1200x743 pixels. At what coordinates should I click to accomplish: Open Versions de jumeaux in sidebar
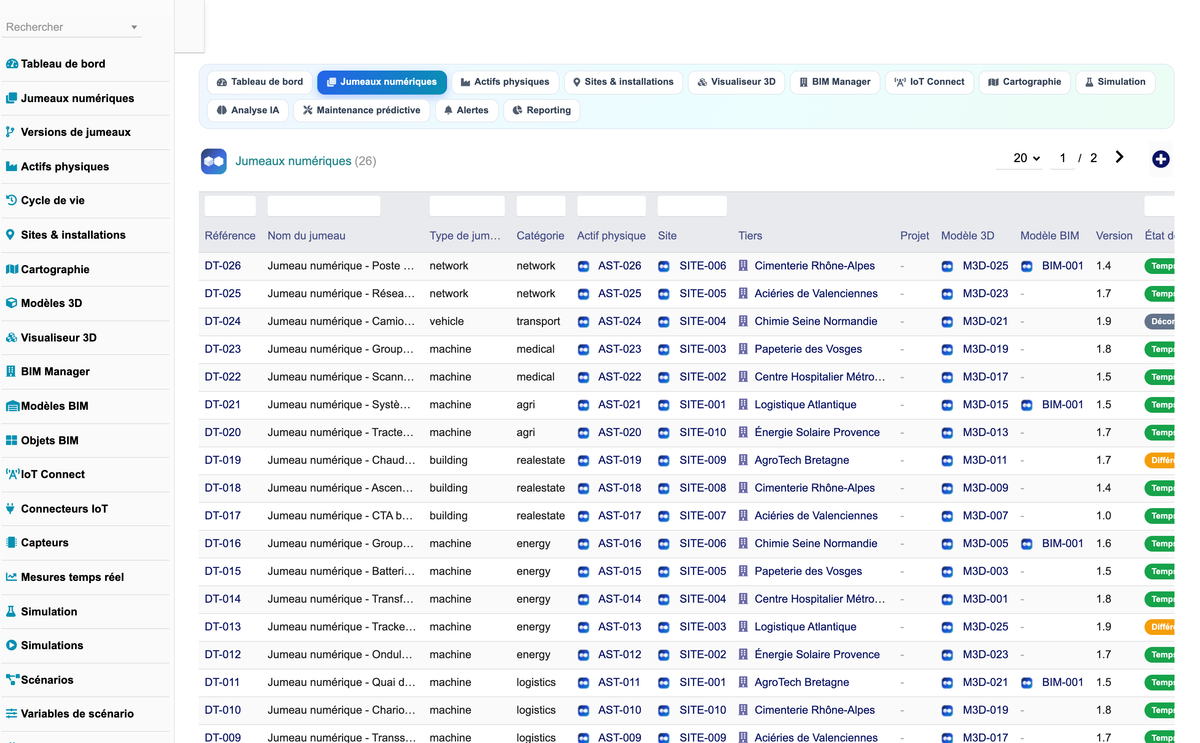(x=76, y=132)
